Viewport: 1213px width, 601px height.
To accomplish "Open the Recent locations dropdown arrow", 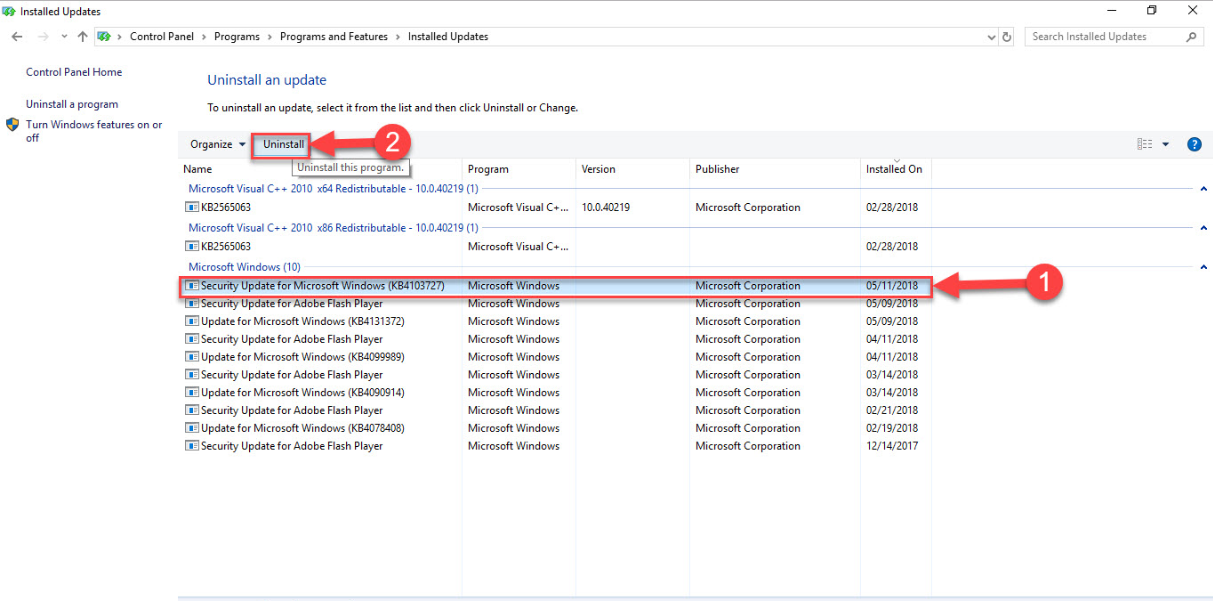I will click(64, 37).
